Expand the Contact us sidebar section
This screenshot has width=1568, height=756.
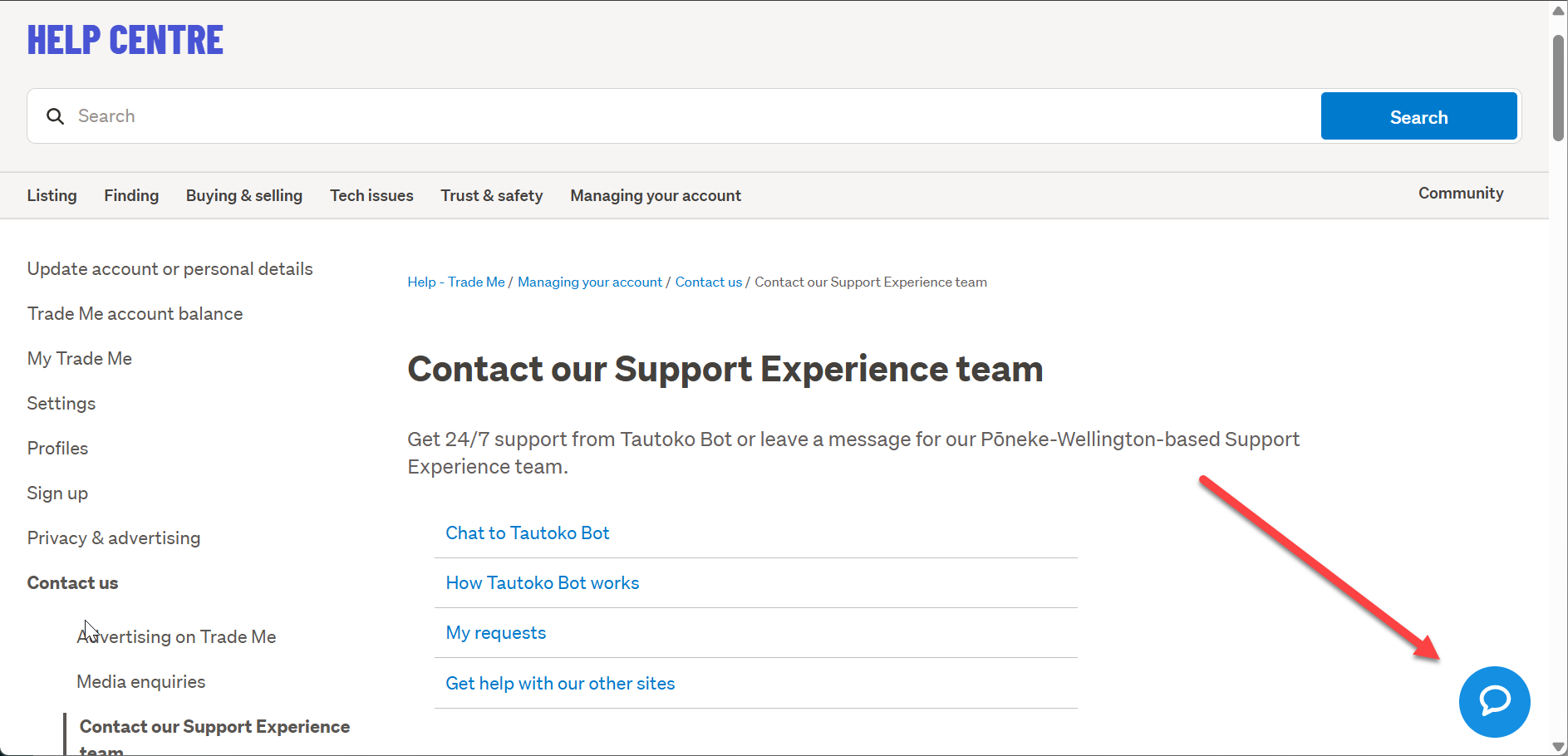tap(73, 583)
